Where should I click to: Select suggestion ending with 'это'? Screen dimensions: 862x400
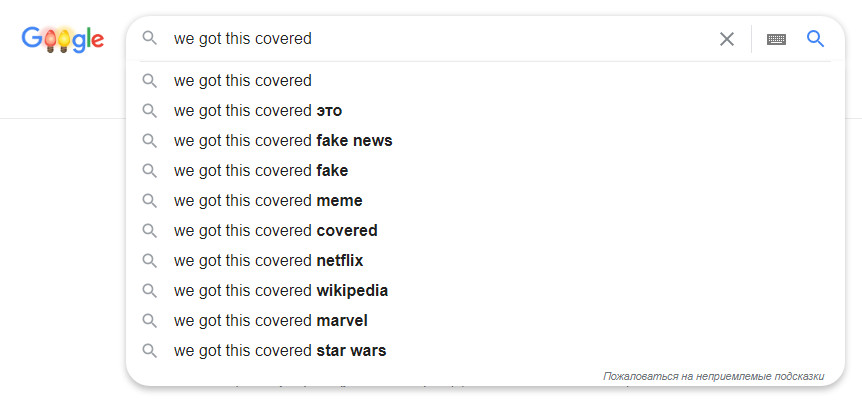click(x=485, y=111)
